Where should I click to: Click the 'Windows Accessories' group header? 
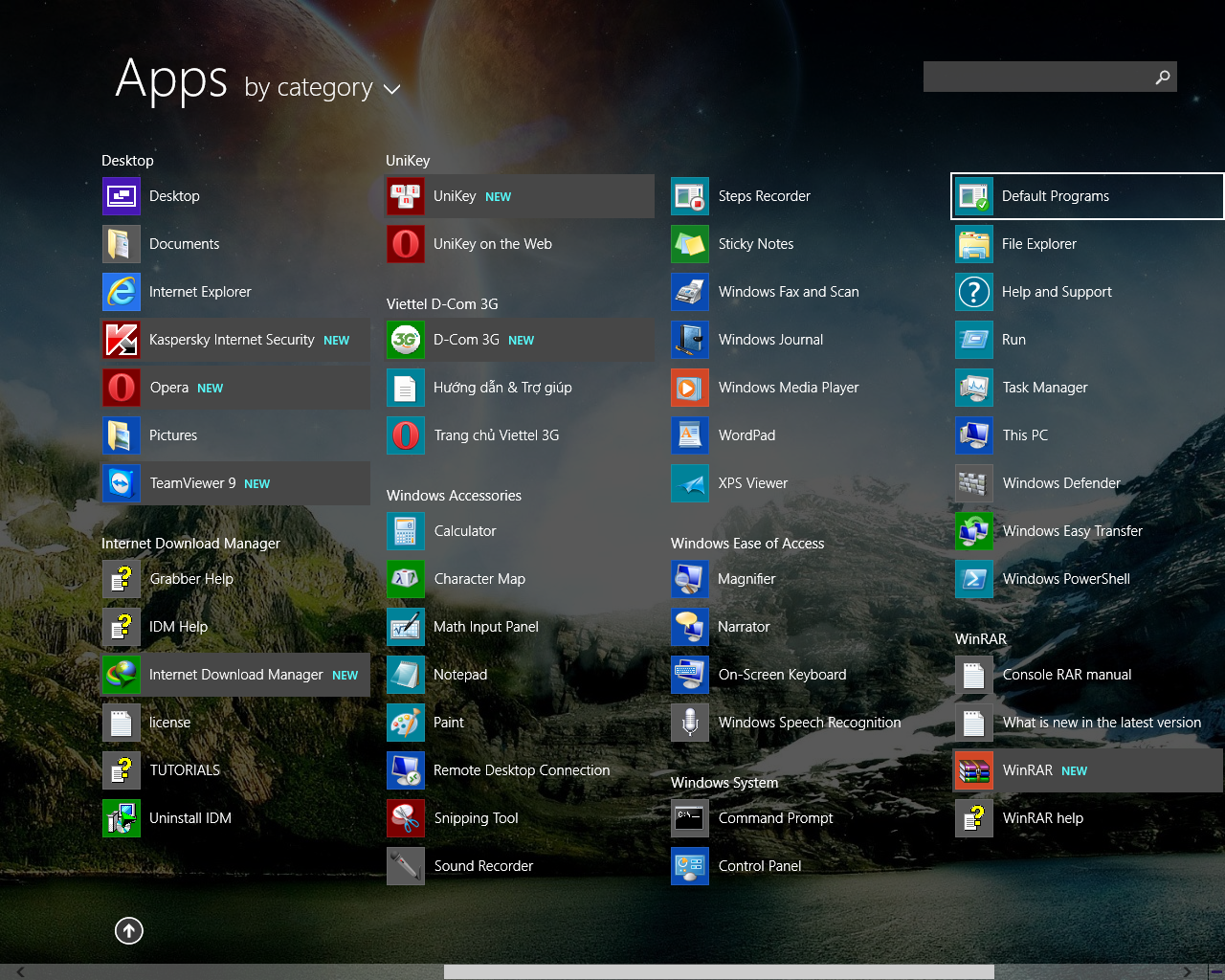pos(454,496)
